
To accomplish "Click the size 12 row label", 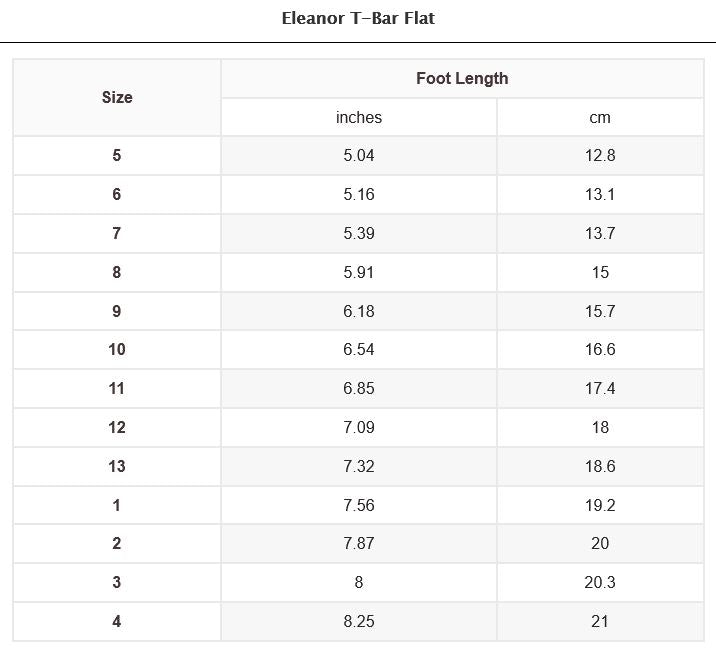I will (x=117, y=427).
